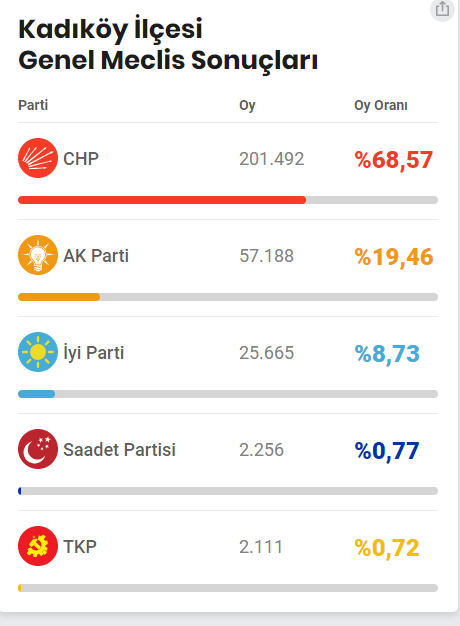This screenshot has height=626, width=460.
Task: Click the CHP percentage %68,57
Action: pyautogui.click(x=394, y=160)
